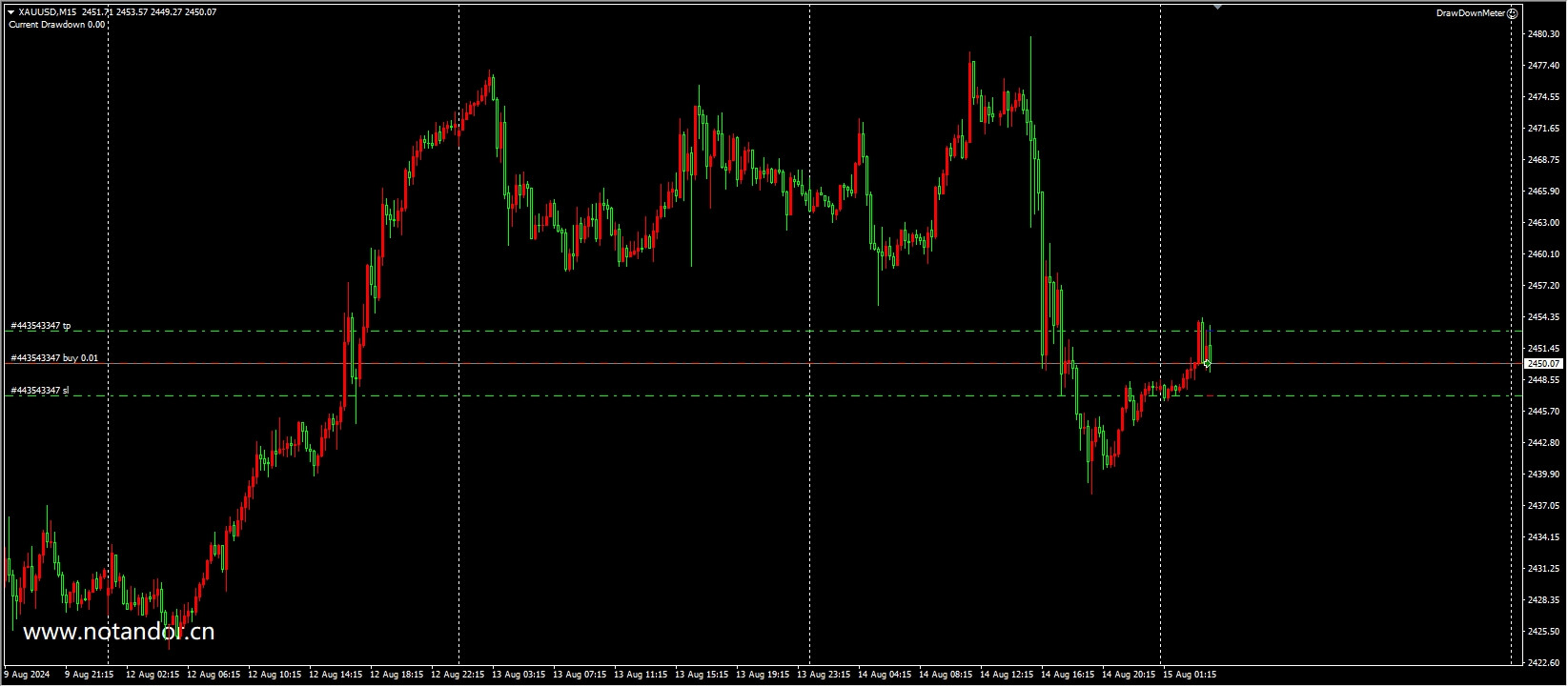Click the 12 Aug 10:15 time label

275,675
